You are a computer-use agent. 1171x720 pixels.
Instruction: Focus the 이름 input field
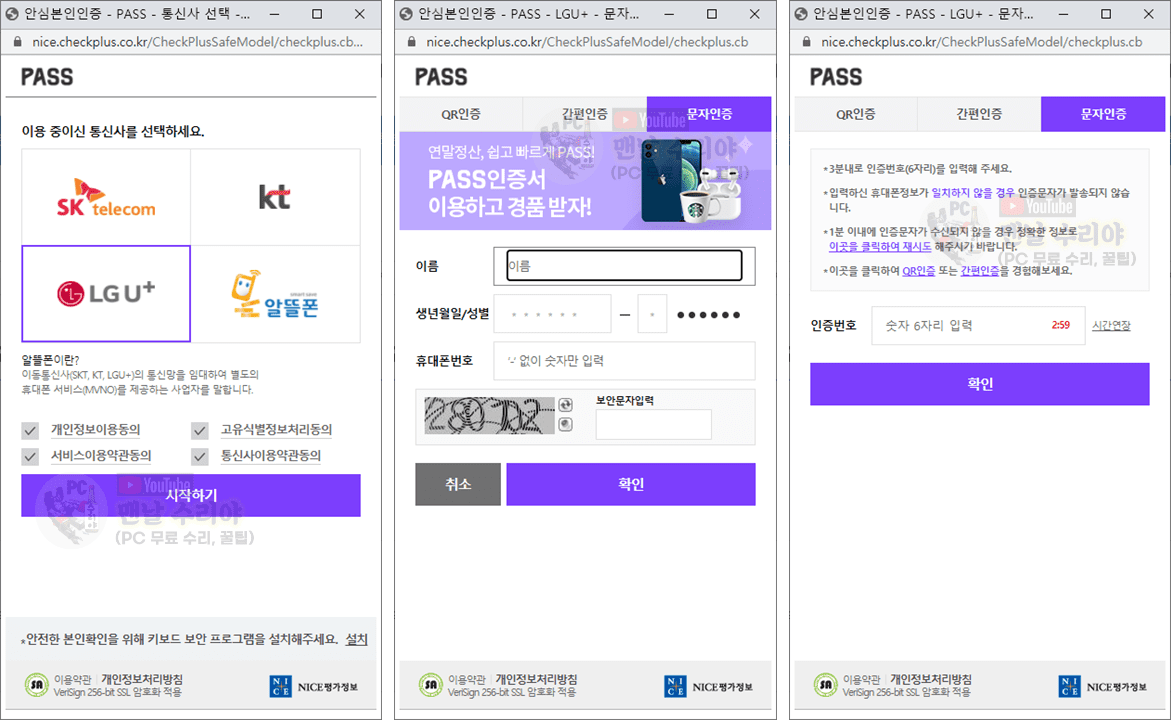[x=624, y=266]
